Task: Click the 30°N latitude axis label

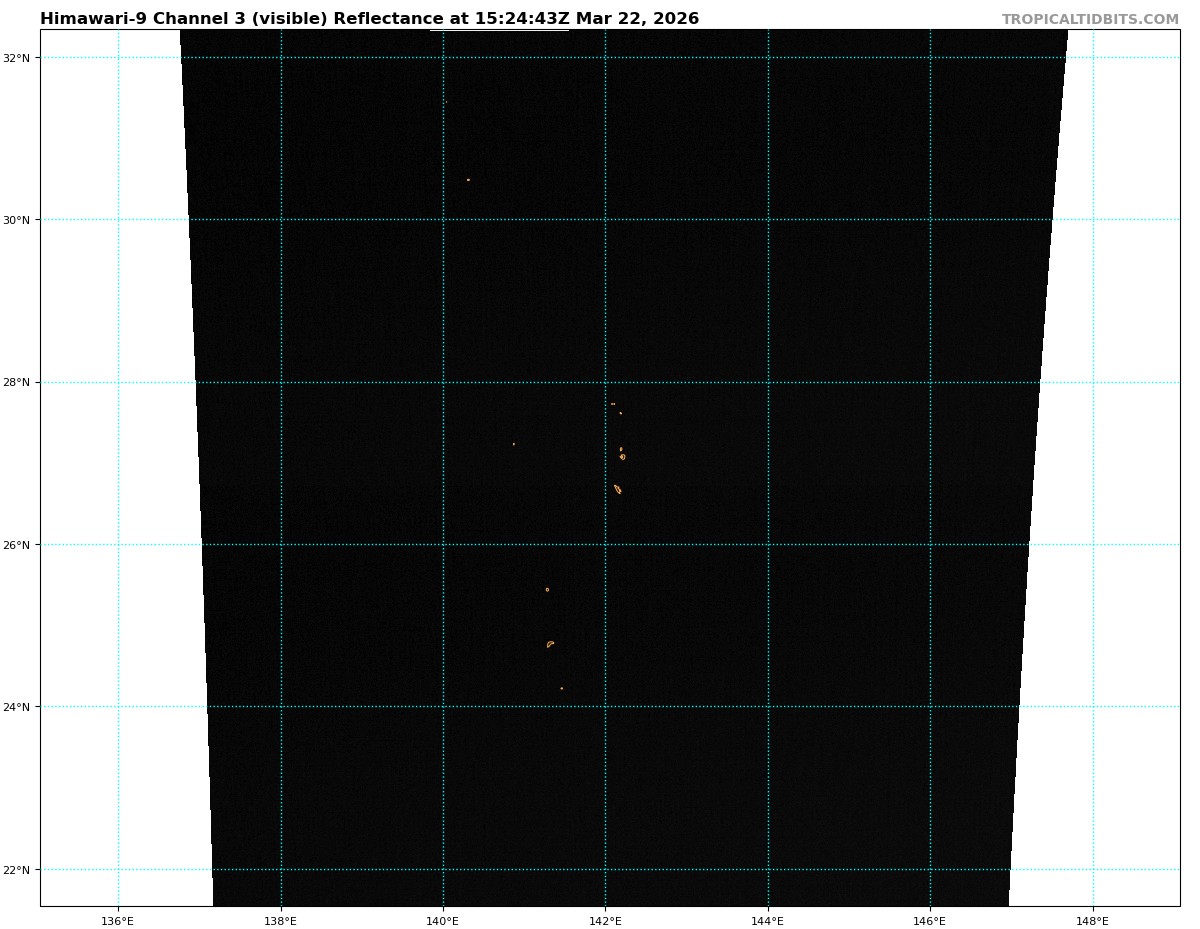Action: (16, 220)
